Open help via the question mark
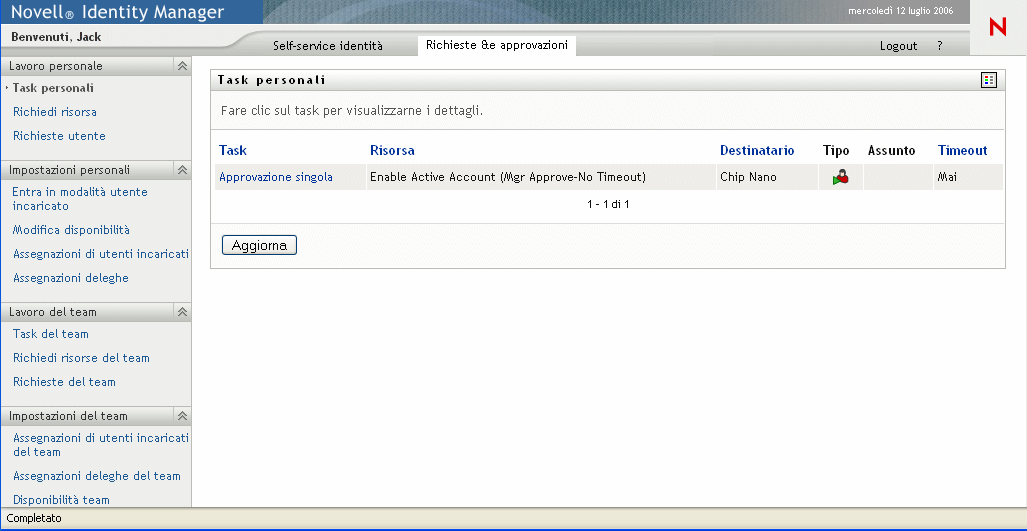The width and height of the screenshot is (1027, 531). (x=939, y=46)
